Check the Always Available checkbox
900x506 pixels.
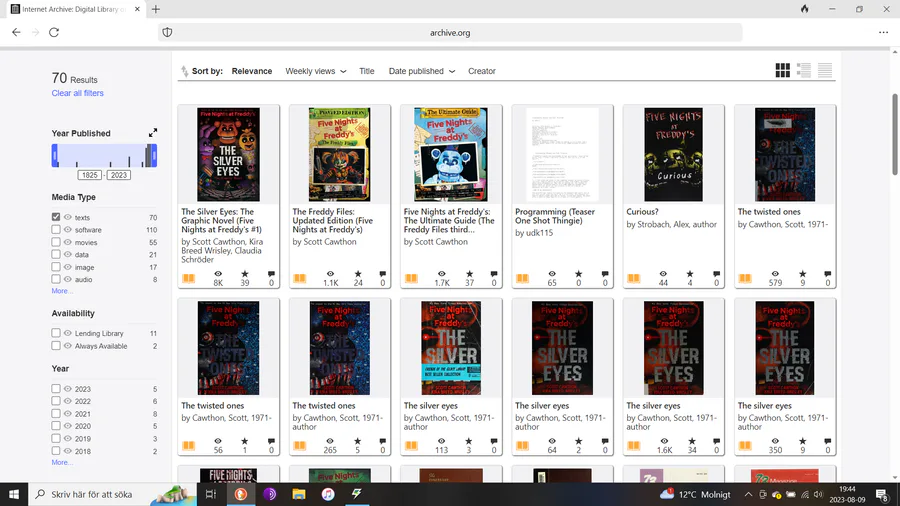[x=56, y=346]
